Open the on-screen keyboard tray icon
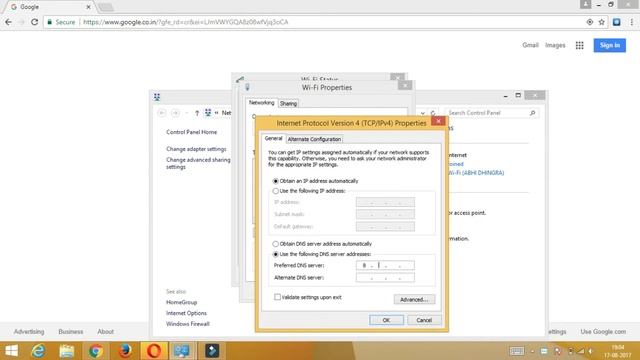The image size is (640, 360). [x=516, y=351]
